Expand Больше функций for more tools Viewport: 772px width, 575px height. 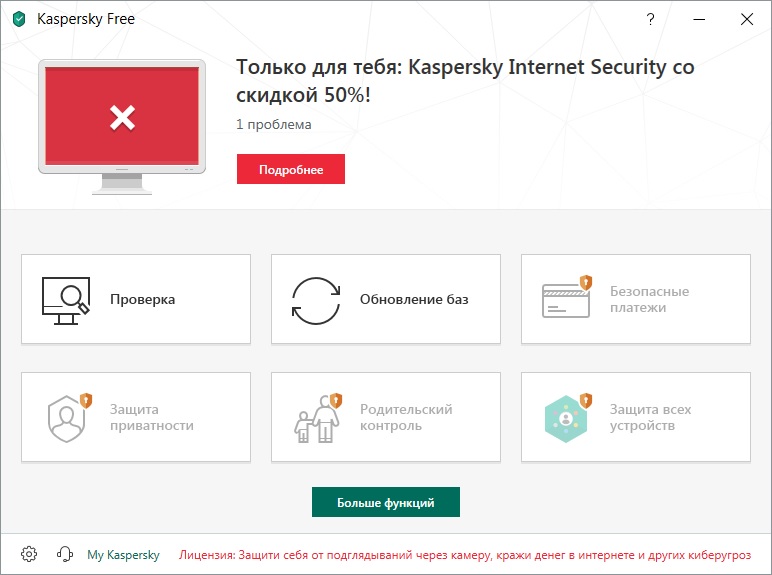[385, 503]
